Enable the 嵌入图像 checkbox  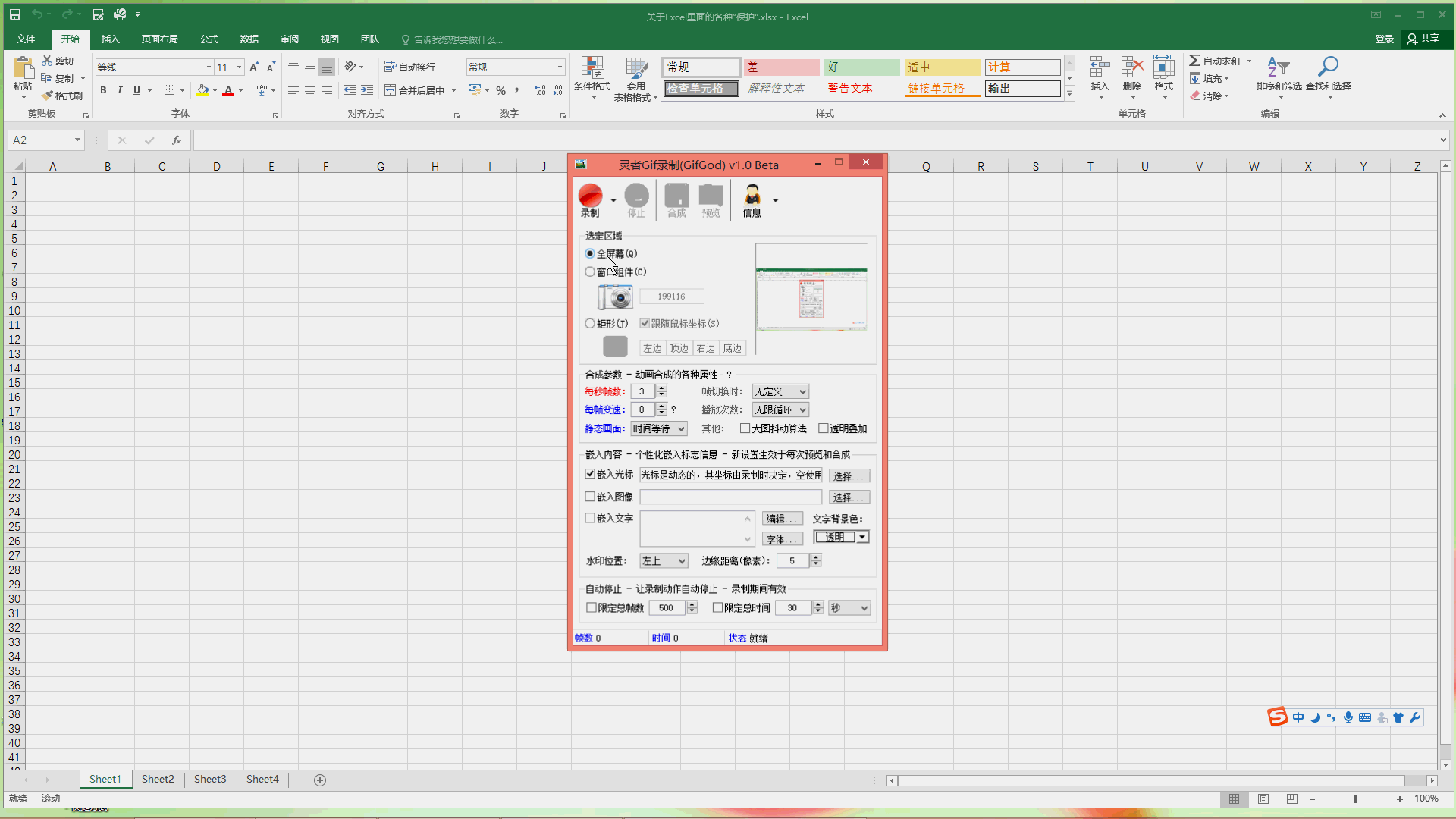590,497
